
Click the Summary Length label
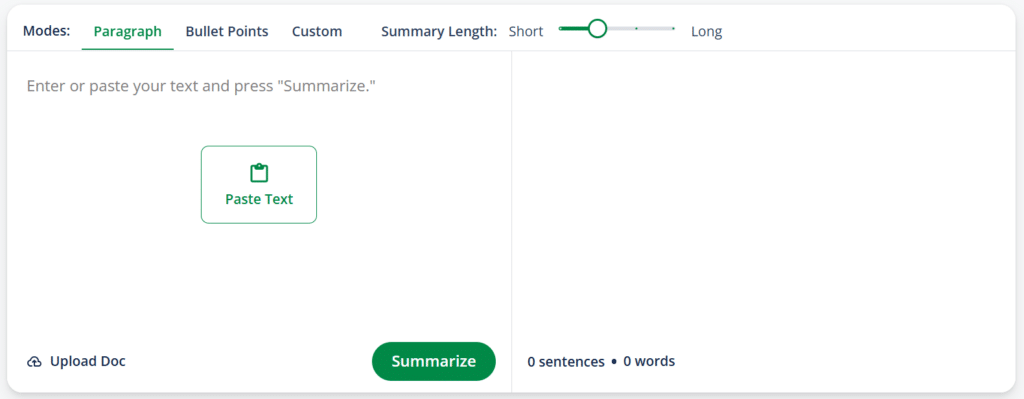pyautogui.click(x=439, y=31)
